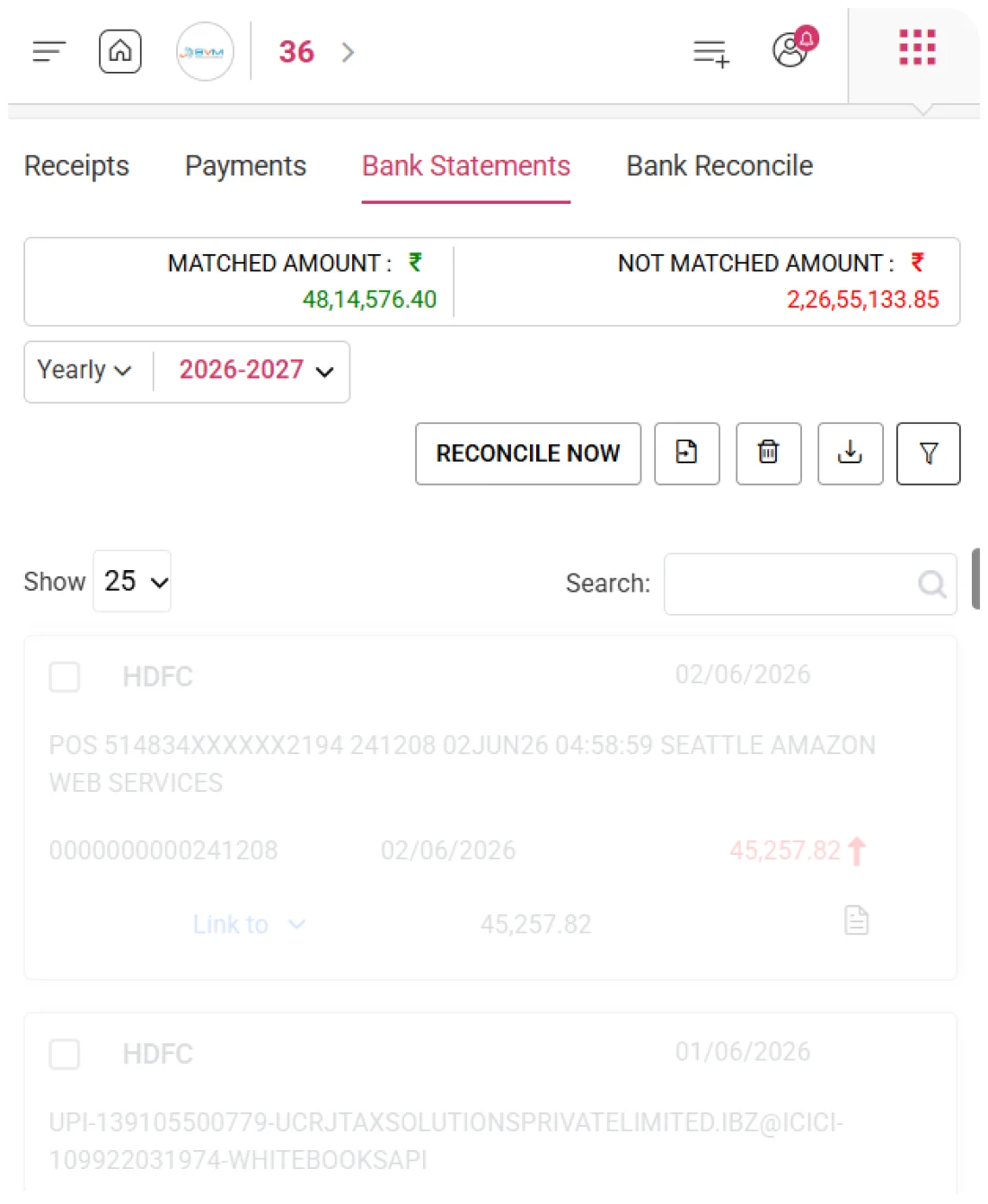Screen dimensions: 988x1204
Task: Click the download icon button
Action: [x=851, y=453]
